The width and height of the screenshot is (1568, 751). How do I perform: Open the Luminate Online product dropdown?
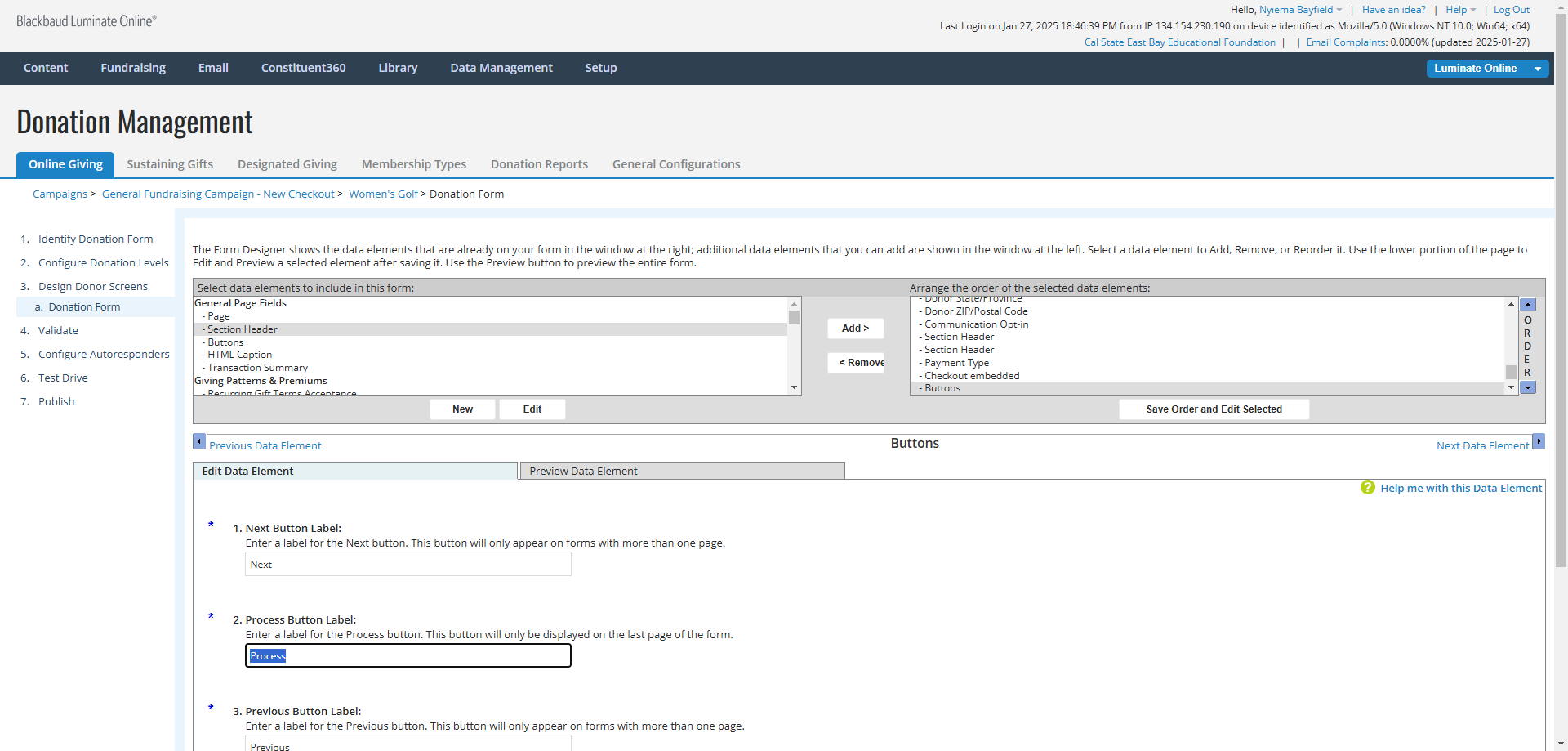[x=1486, y=69]
